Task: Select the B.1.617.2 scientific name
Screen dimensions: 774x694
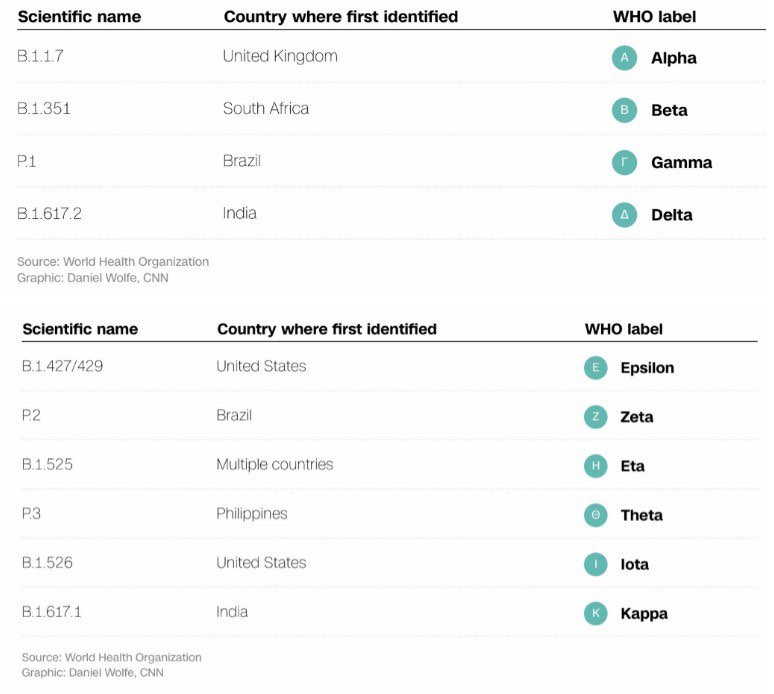Action: pos(53,213)
